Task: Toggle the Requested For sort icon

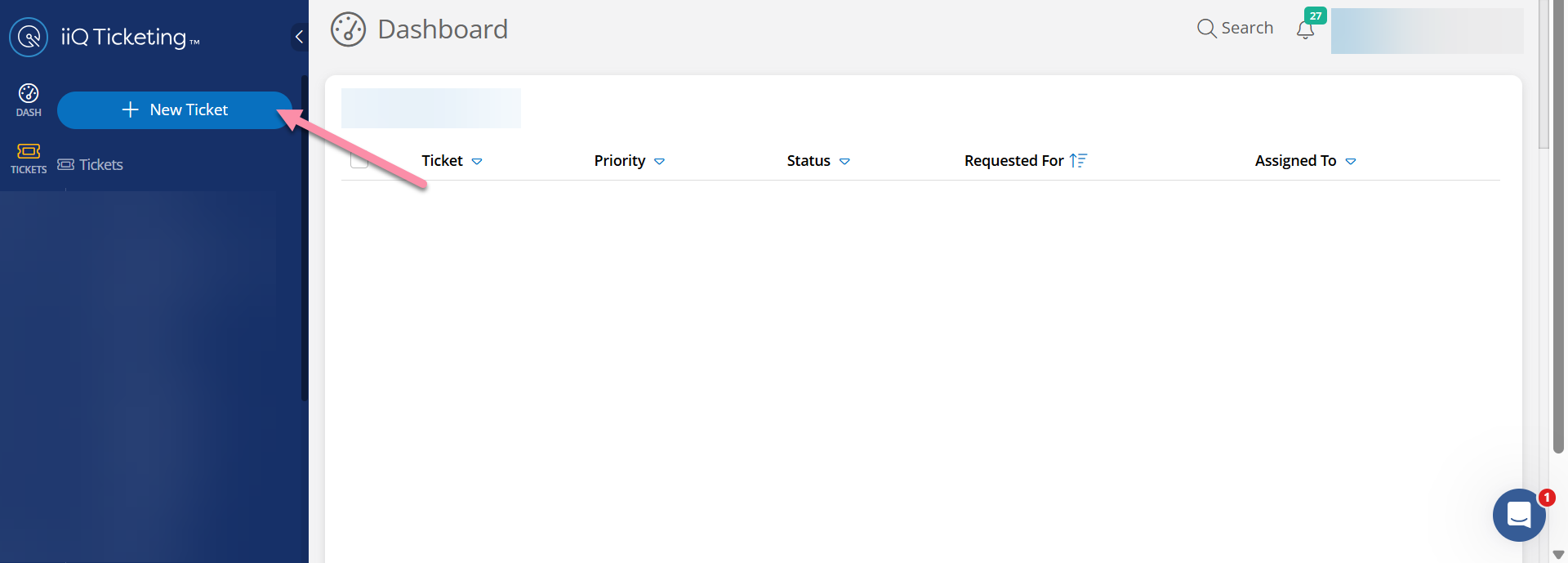Action: 1078,161
